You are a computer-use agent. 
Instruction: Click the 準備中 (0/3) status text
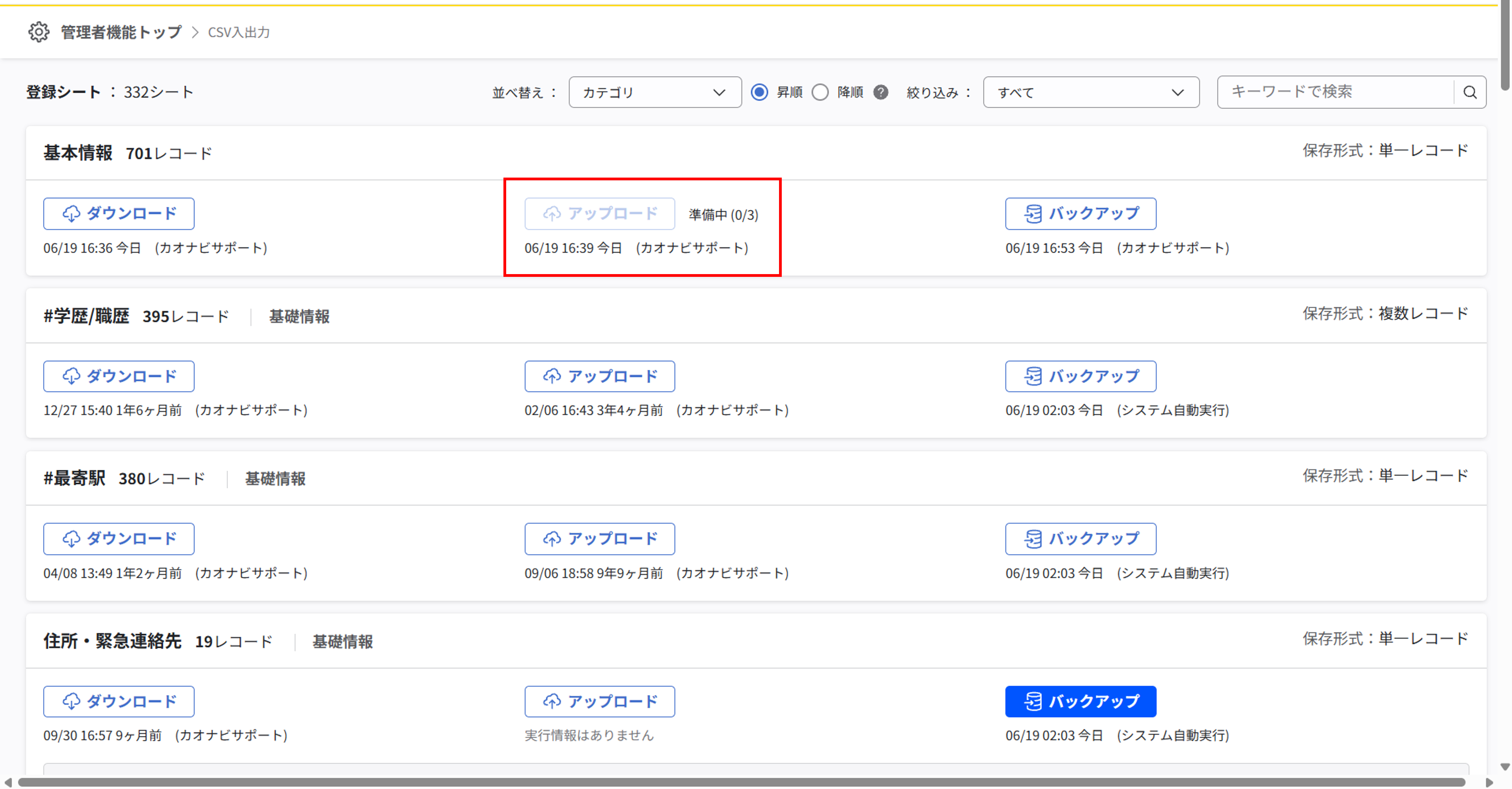[x=723, y=215]
